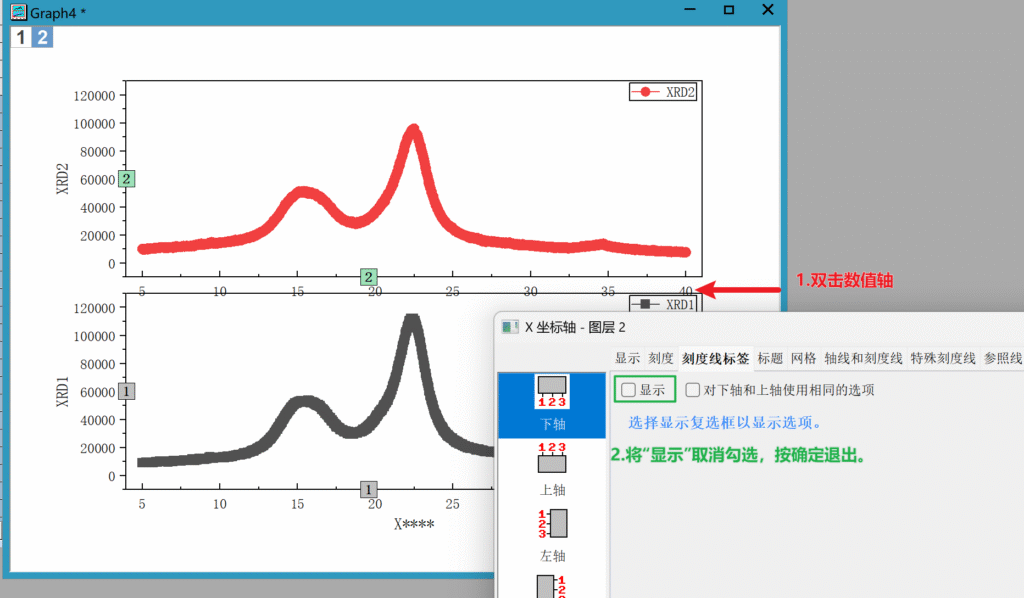
Task: Toggle the 显示 checkbox
Action: click(x=629, y=390)
